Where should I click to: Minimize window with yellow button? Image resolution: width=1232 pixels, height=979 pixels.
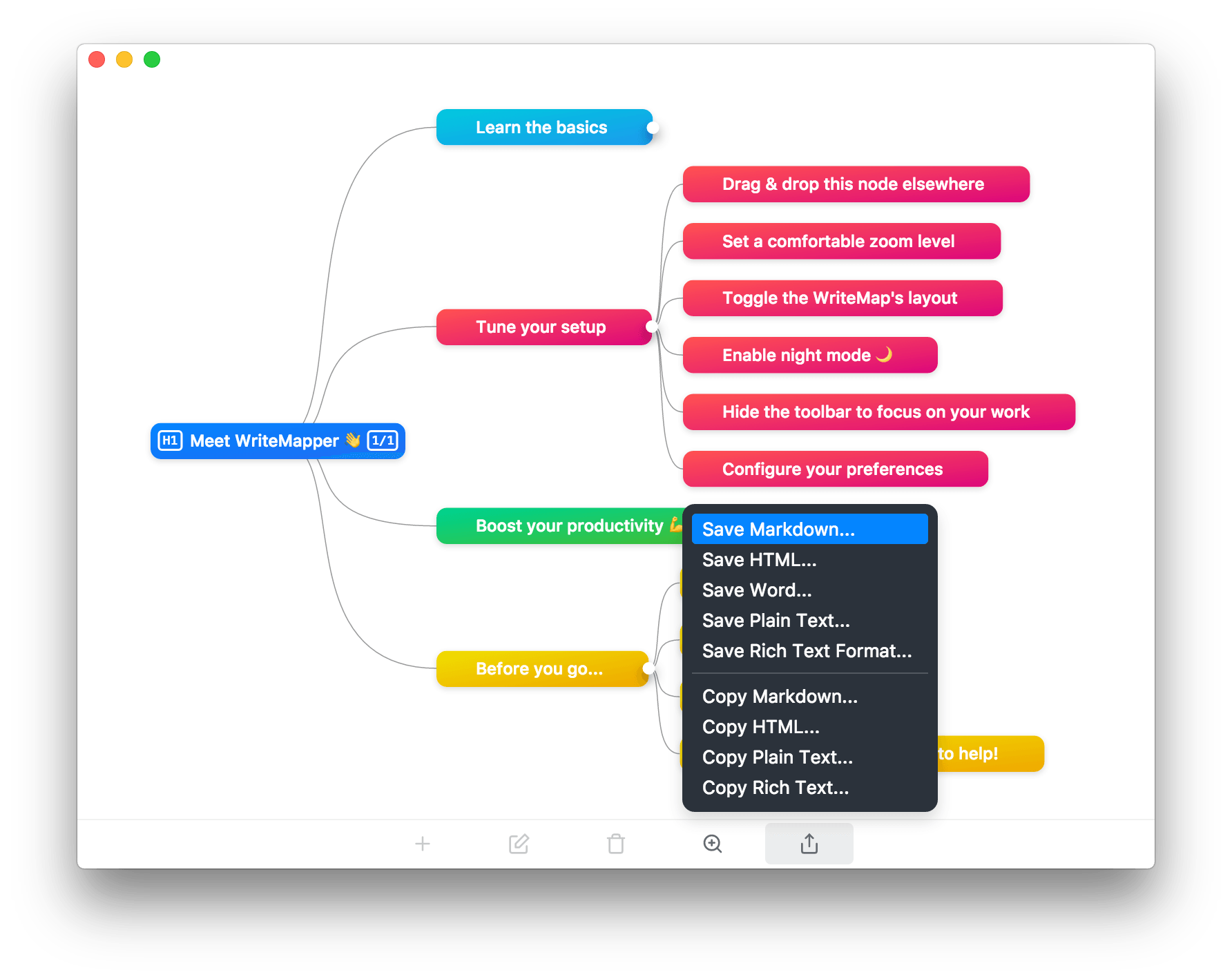[x=124, y=59]
